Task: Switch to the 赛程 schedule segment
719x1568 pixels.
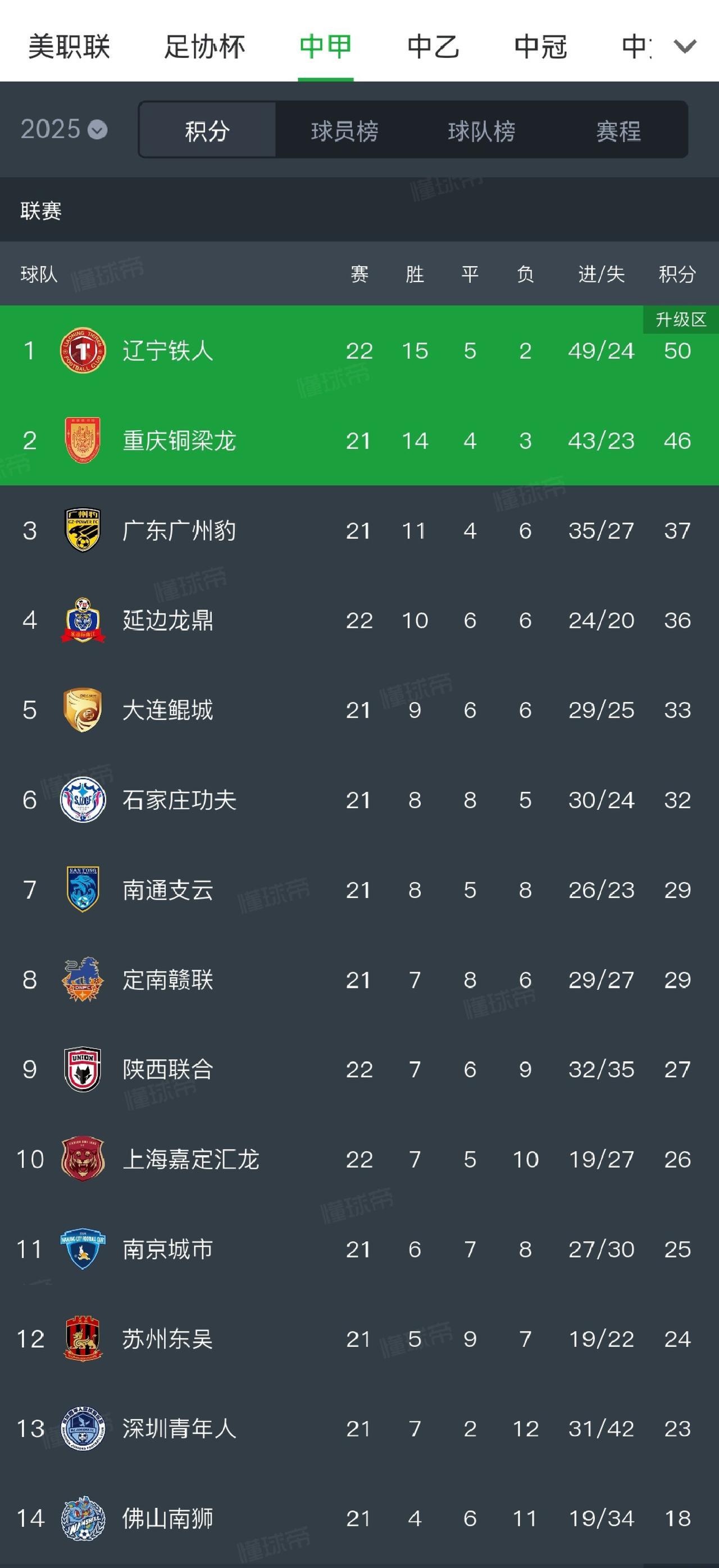Action: 618,131
